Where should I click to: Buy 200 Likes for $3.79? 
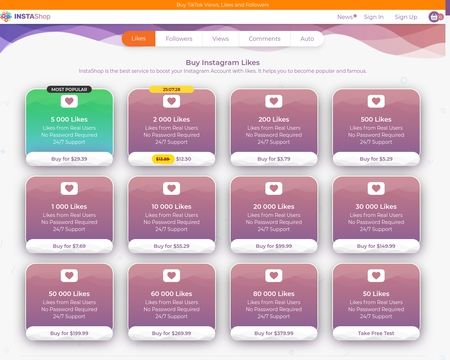[274, 159]
